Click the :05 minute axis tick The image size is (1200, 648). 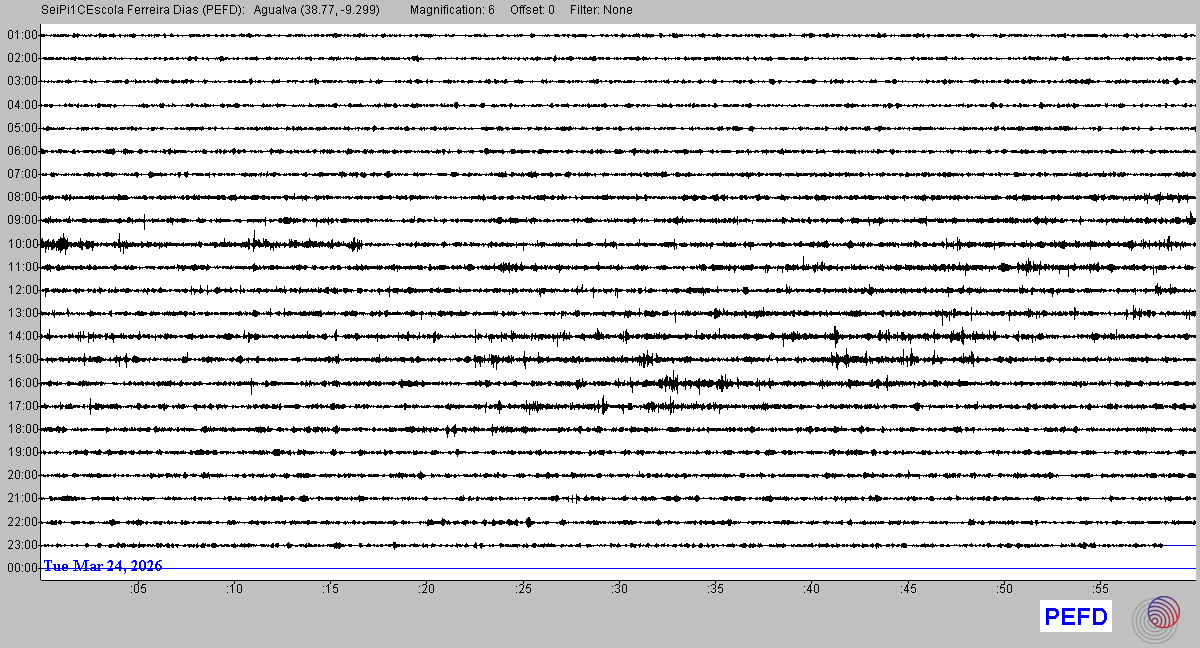click(x=138, y=589)
